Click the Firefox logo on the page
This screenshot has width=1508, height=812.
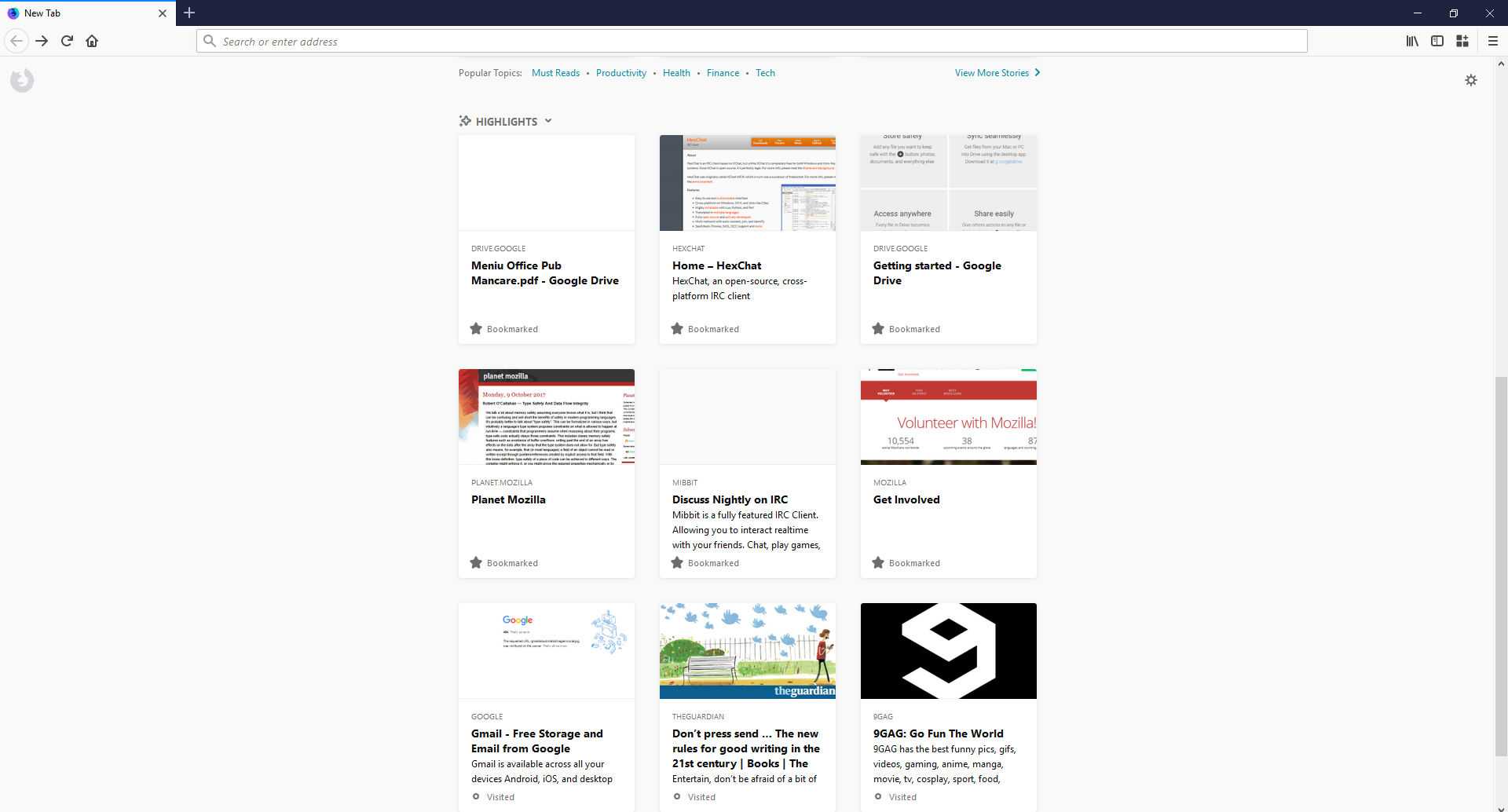pyautogui.click(x=22, y=80)
